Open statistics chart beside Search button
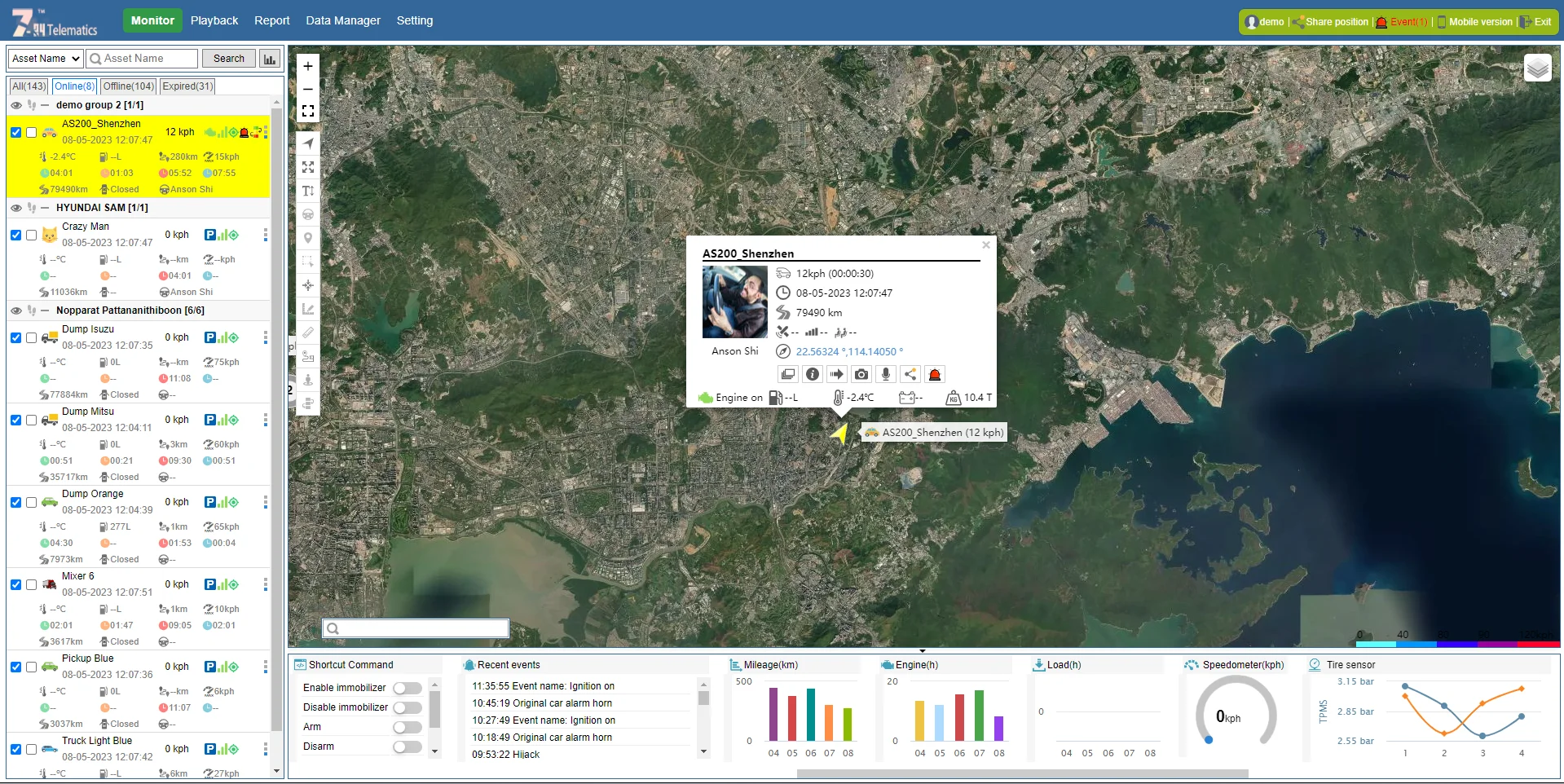 tap(270, 59)
